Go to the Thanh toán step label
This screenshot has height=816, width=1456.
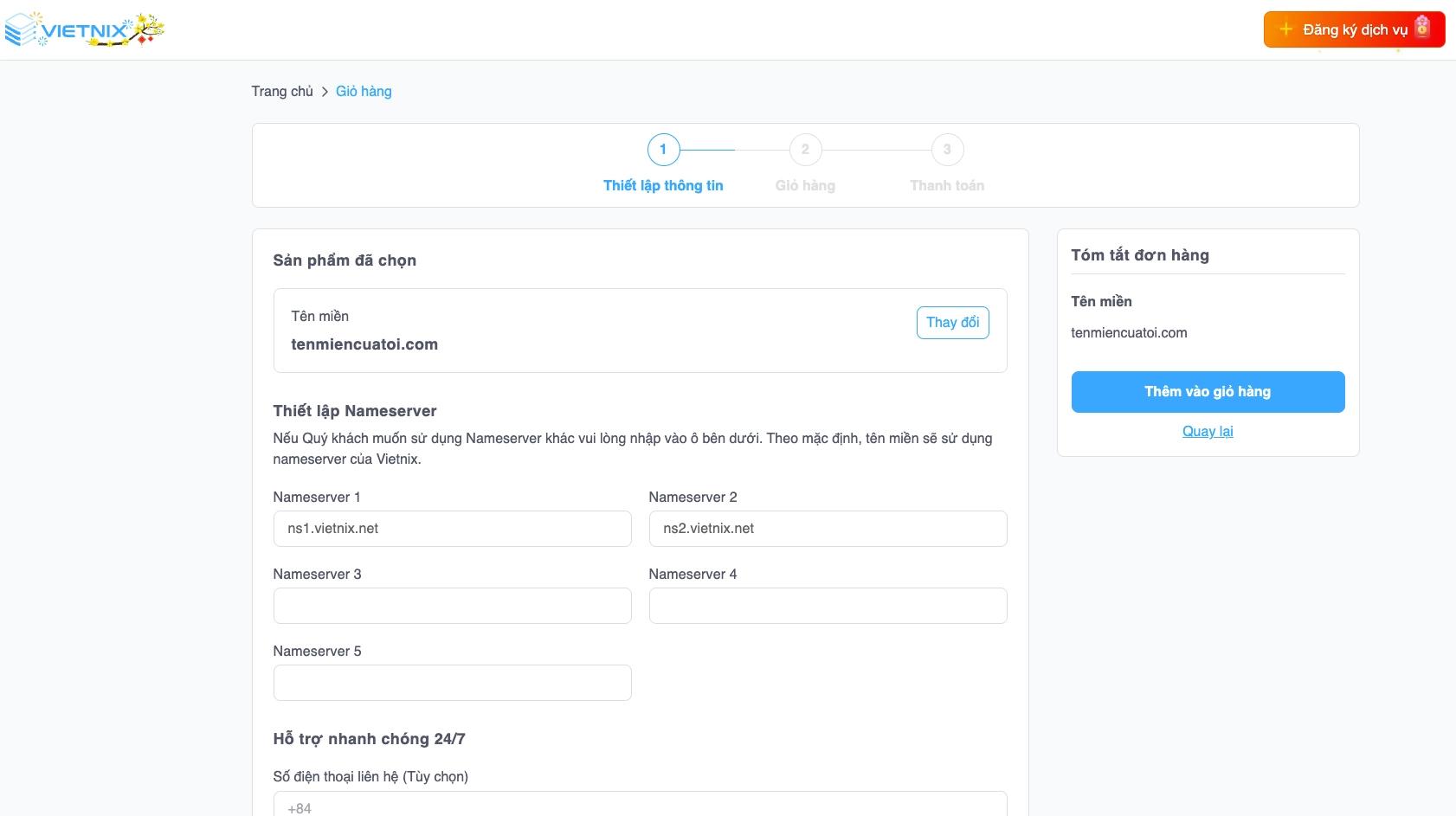[947, 185]
